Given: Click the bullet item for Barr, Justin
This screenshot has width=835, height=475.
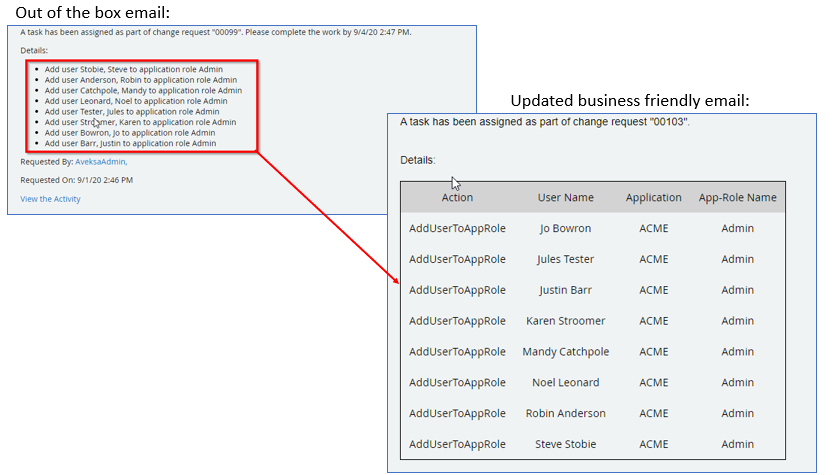Looking at the screenshot, I should (130, 143).
